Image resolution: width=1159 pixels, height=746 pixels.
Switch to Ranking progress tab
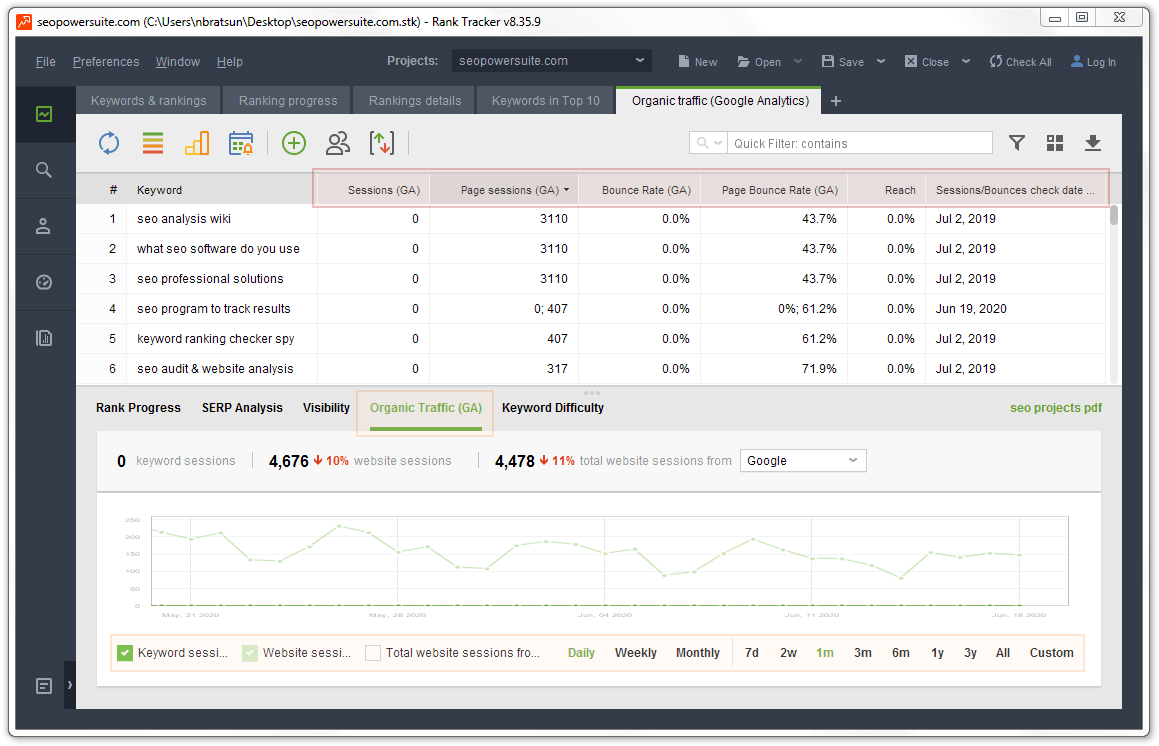click(x=288, y=101)
